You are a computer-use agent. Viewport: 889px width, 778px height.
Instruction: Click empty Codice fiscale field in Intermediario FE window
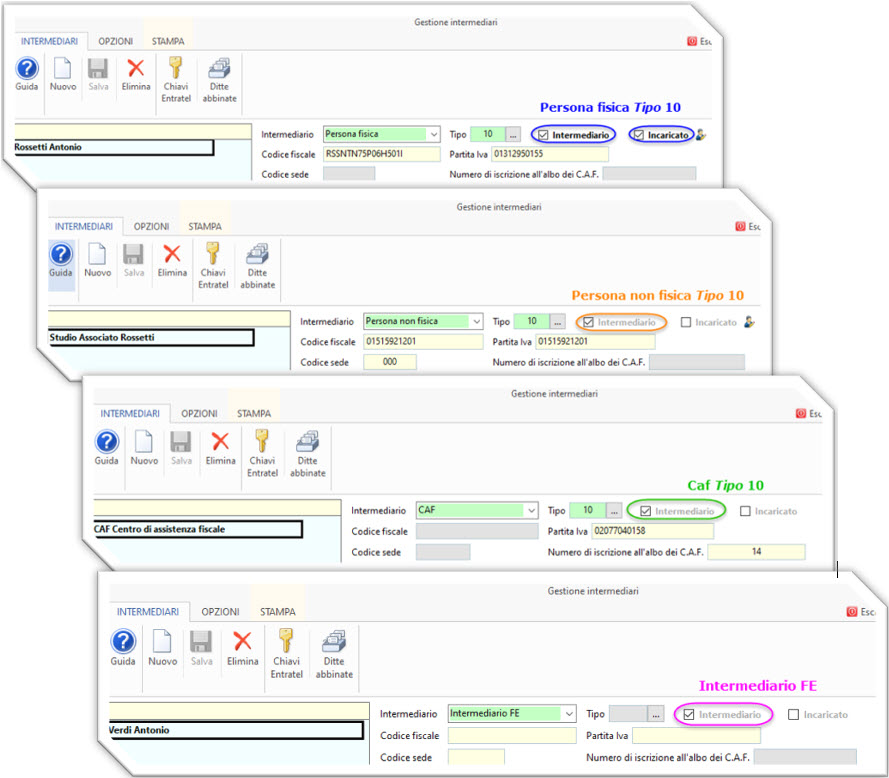point(512,735)
